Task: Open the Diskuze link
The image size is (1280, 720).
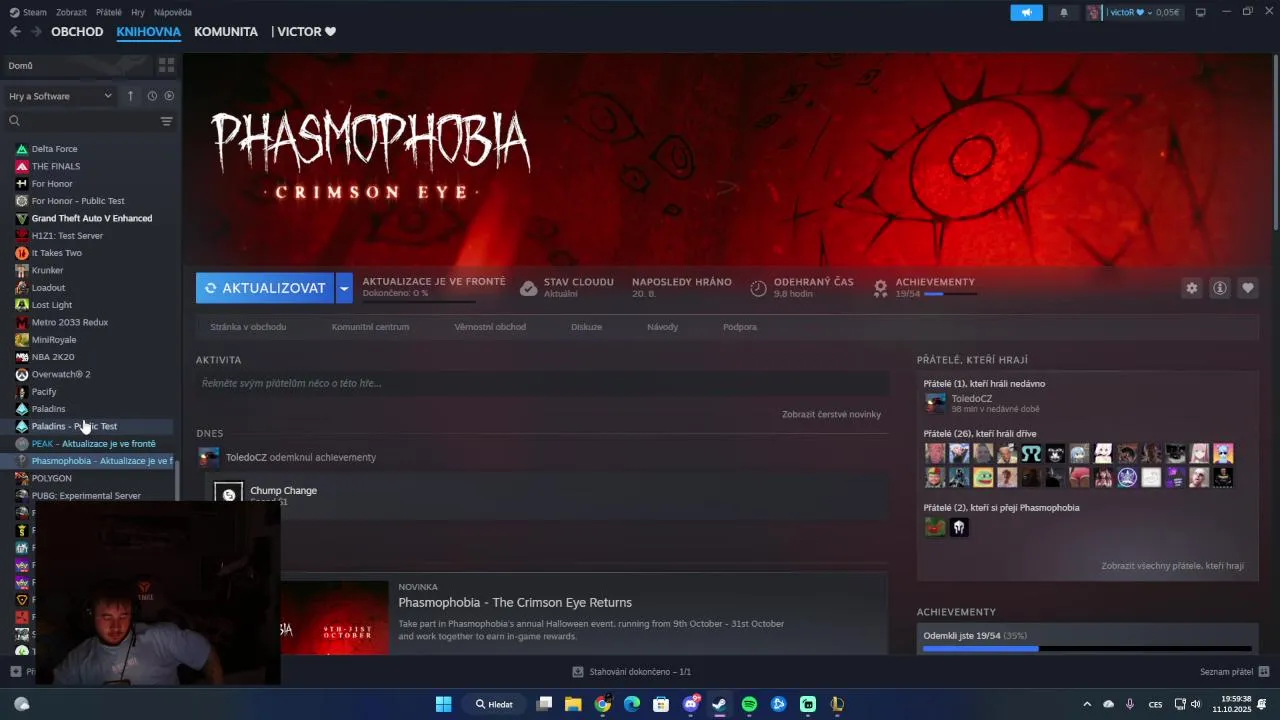Action: point(586,327)
